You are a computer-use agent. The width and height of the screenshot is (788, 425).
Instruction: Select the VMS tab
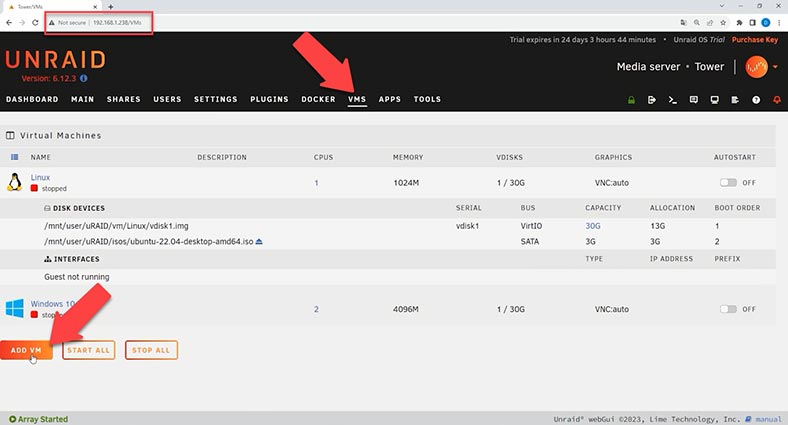[x=357, y=99]
